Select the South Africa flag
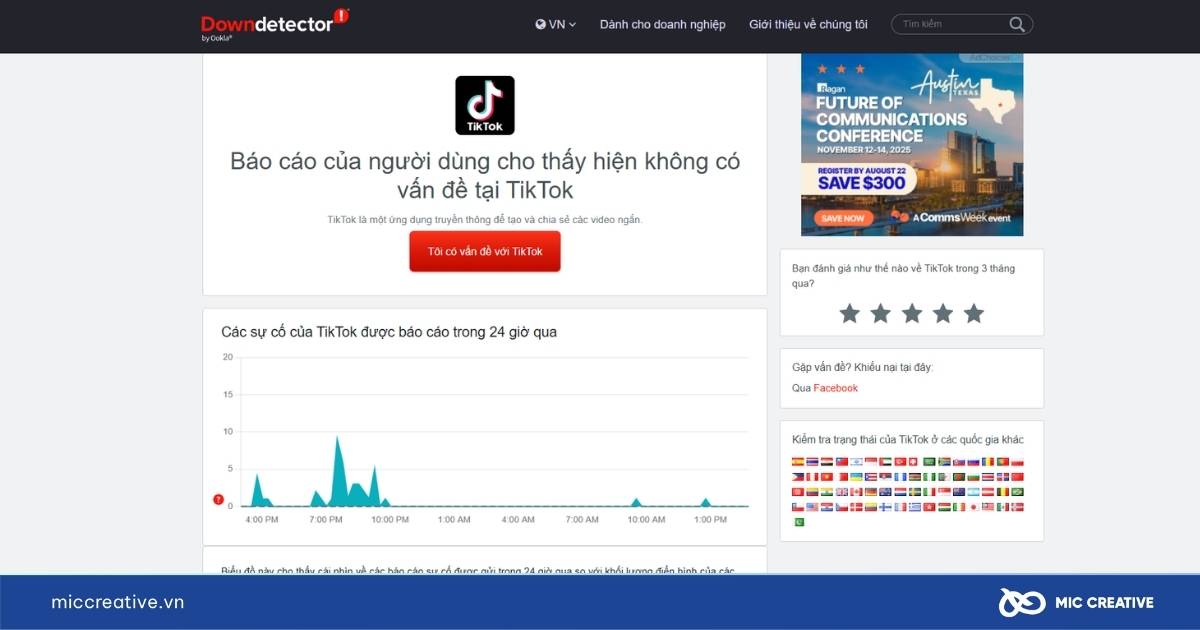The image size is (1200, 630). 944,462
